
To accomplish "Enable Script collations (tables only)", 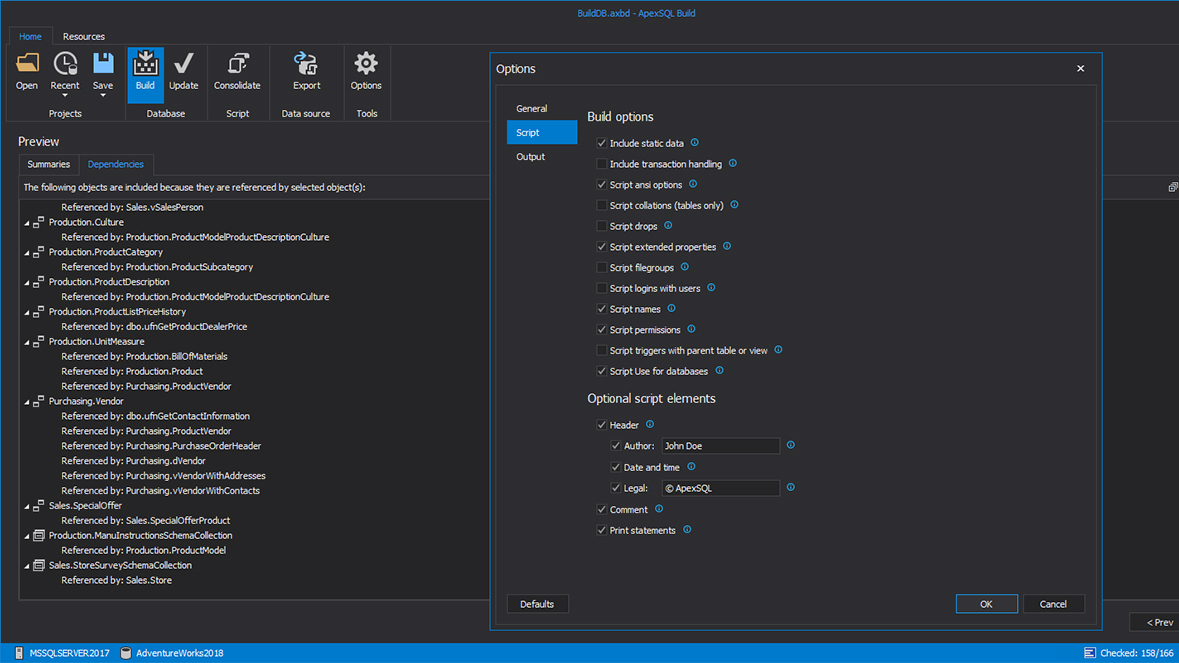I will [602, 205].
